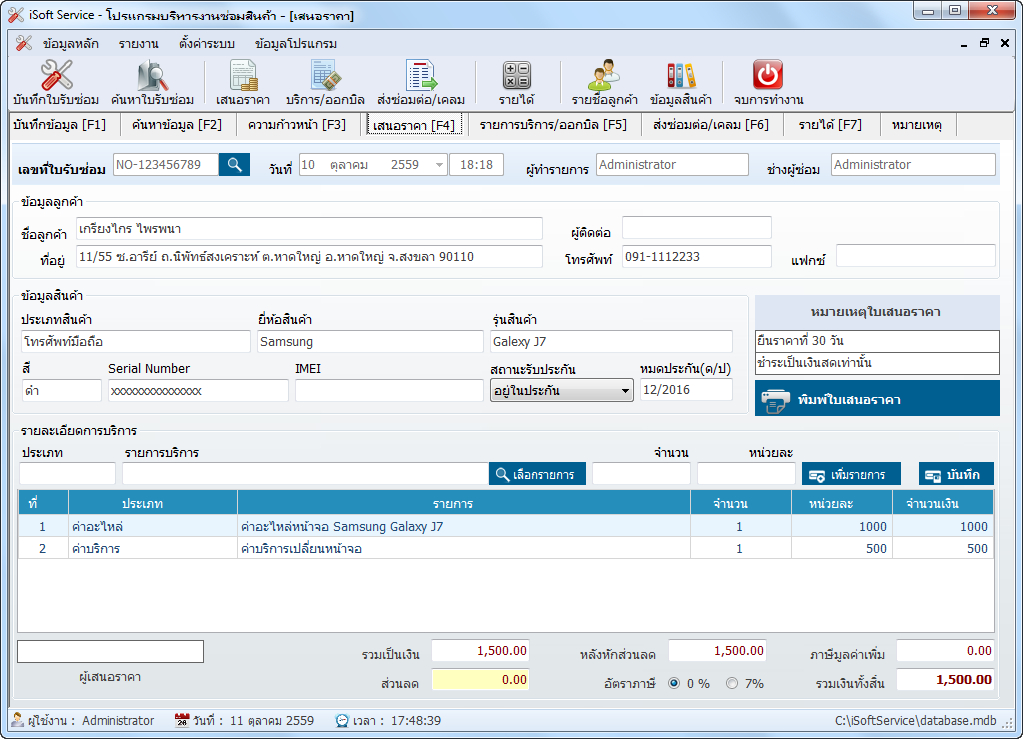Screen dimensions: 1023x739
Task: Click the ยี่ห้อสินค้า field showing Samsung
Action: (x=370, y=341)
